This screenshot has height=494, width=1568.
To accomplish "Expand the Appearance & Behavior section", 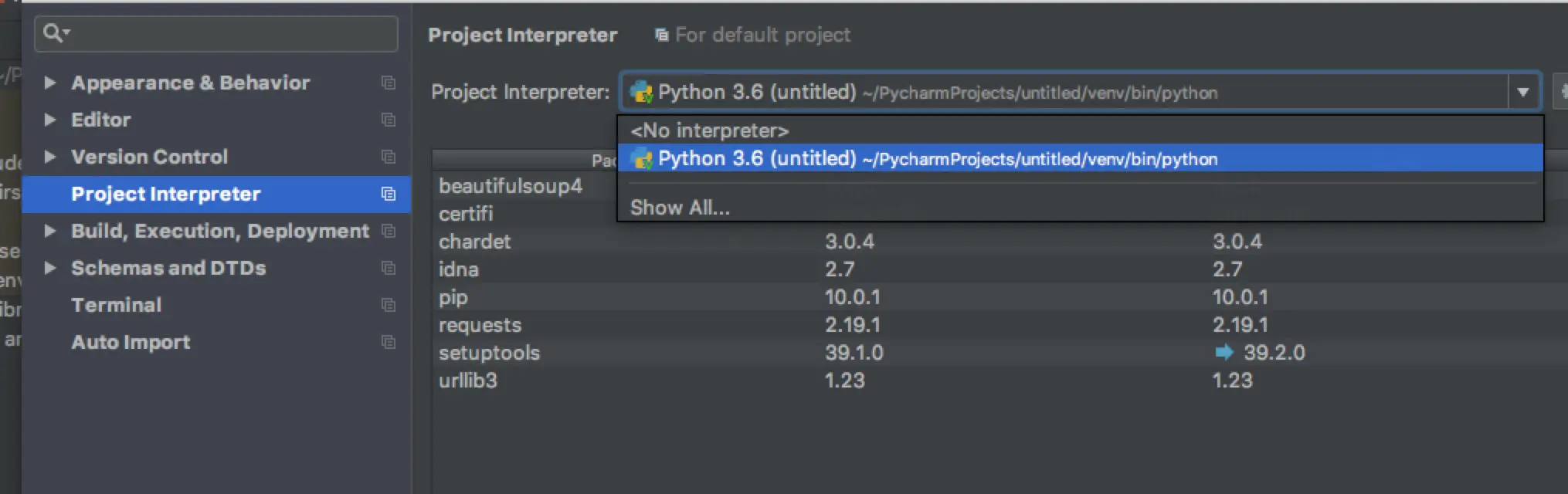I will tap(50, 83).
